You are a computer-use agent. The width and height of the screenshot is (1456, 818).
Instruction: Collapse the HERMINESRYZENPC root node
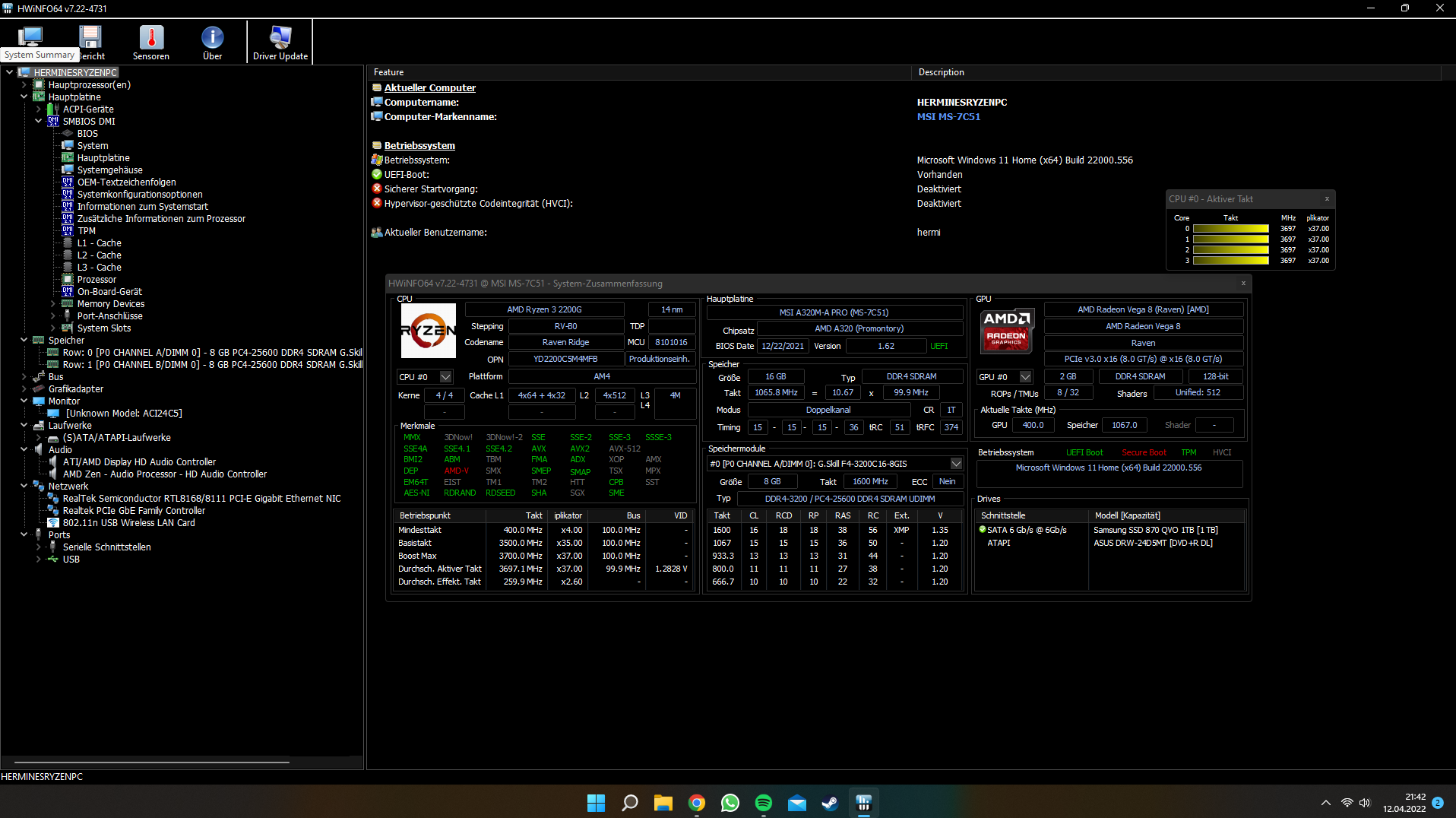click(x=10, y=73)
